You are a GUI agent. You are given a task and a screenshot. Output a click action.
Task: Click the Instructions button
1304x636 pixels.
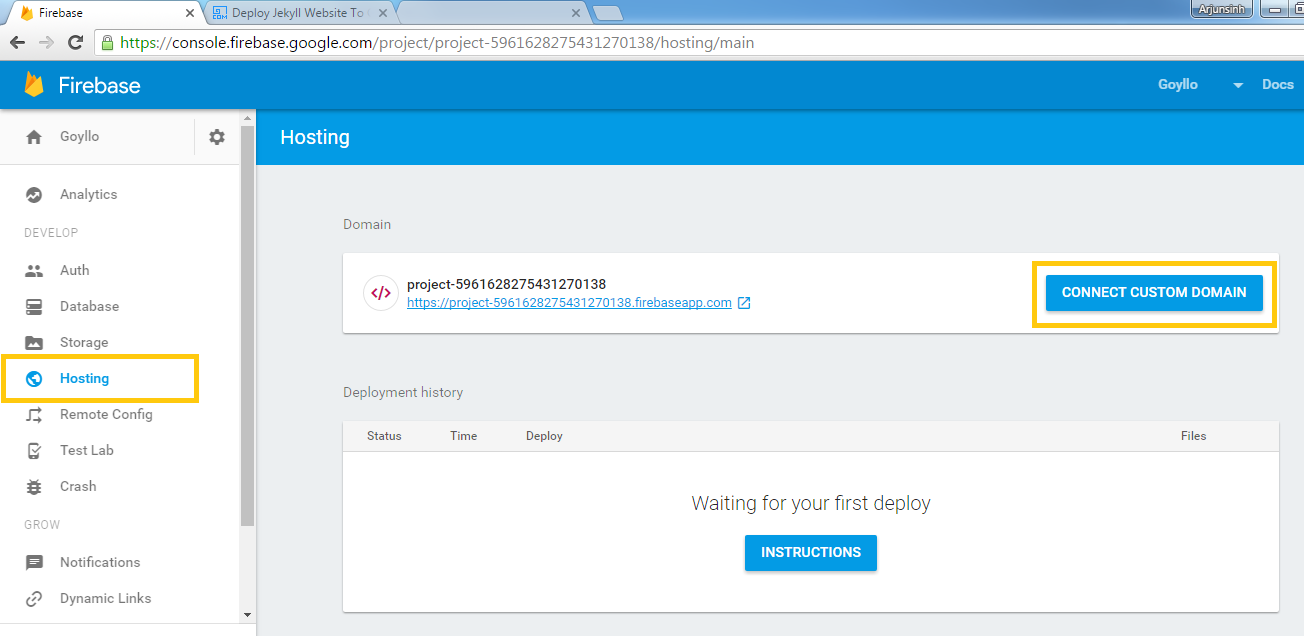[811, 552]
